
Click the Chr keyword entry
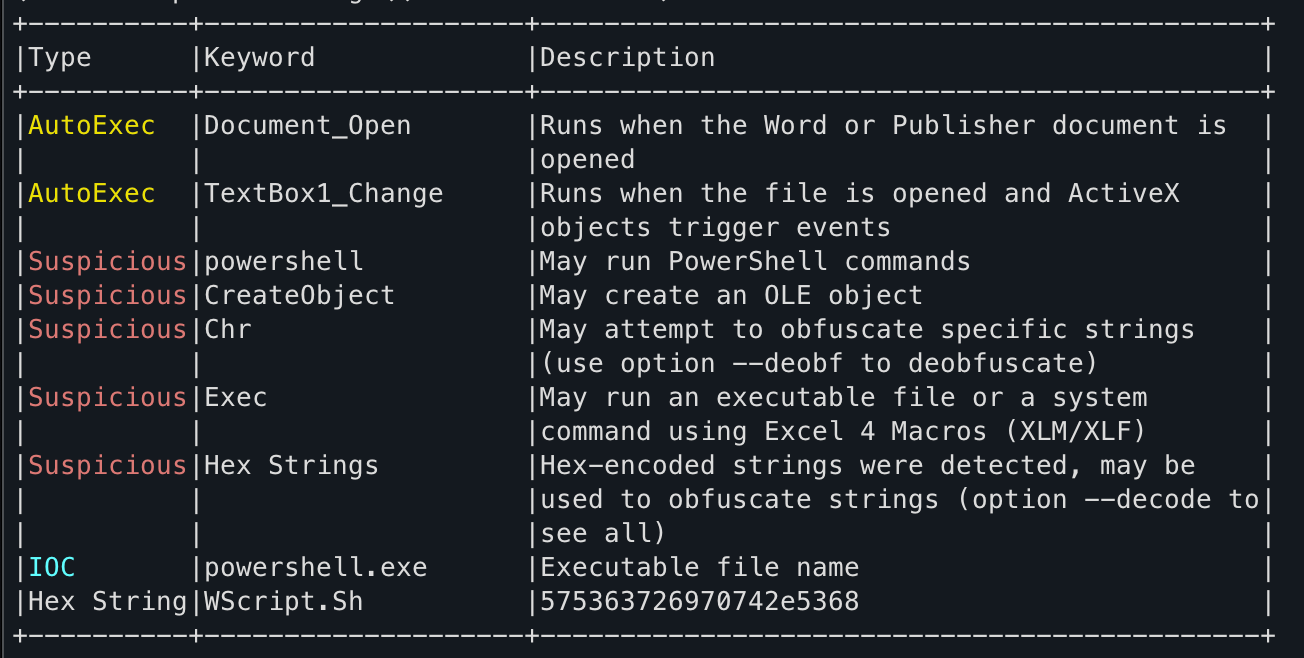click(x=228, y=330)
